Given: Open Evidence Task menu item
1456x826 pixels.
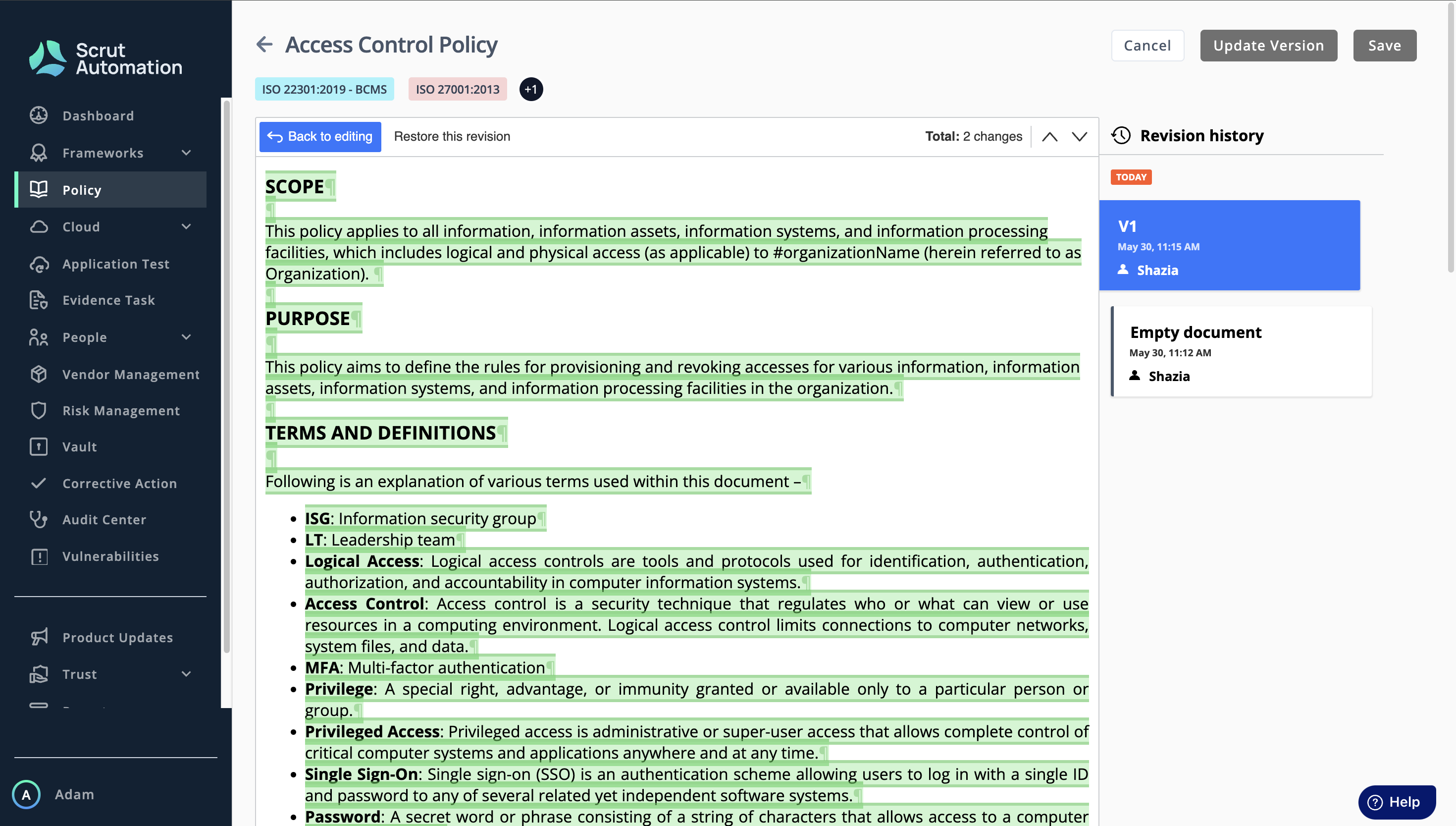Looking at the screenshot, I should [110, 300].
